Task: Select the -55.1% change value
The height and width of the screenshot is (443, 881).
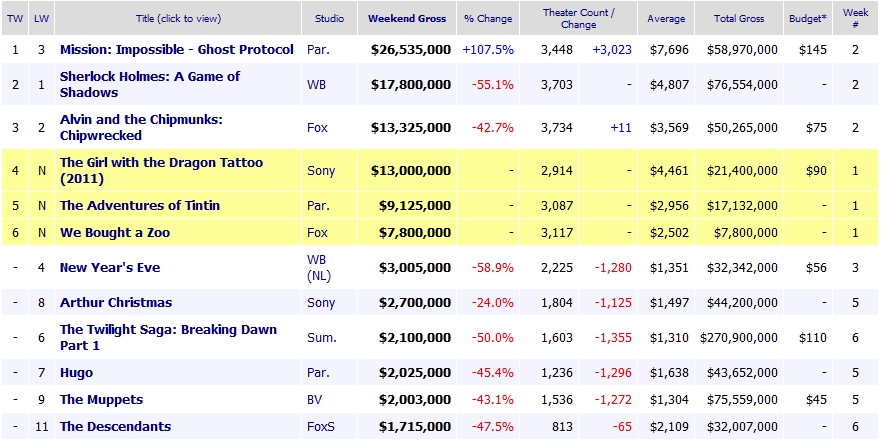Action: coord(492,84)
